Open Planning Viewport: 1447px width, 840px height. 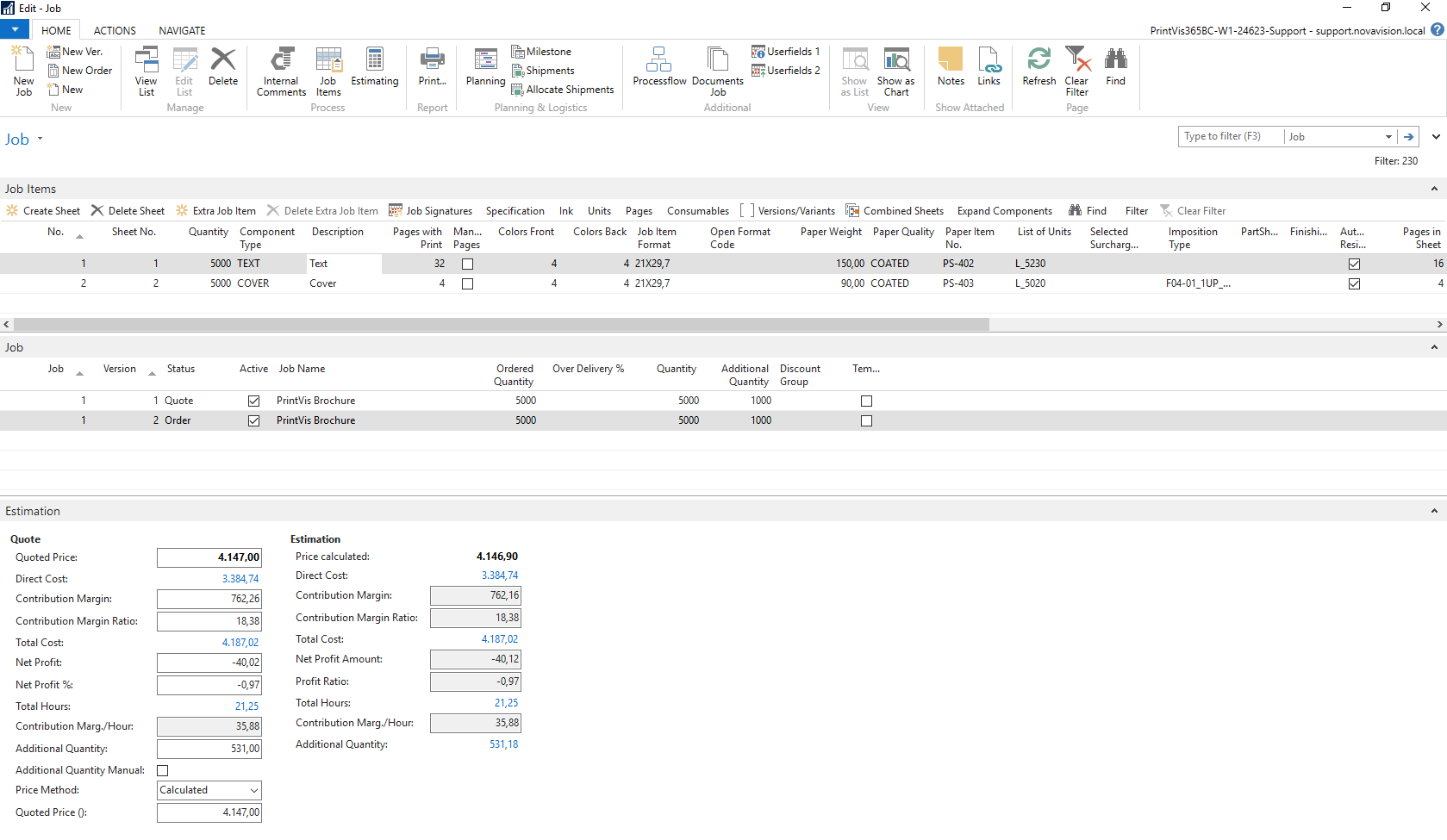[485, 67]
